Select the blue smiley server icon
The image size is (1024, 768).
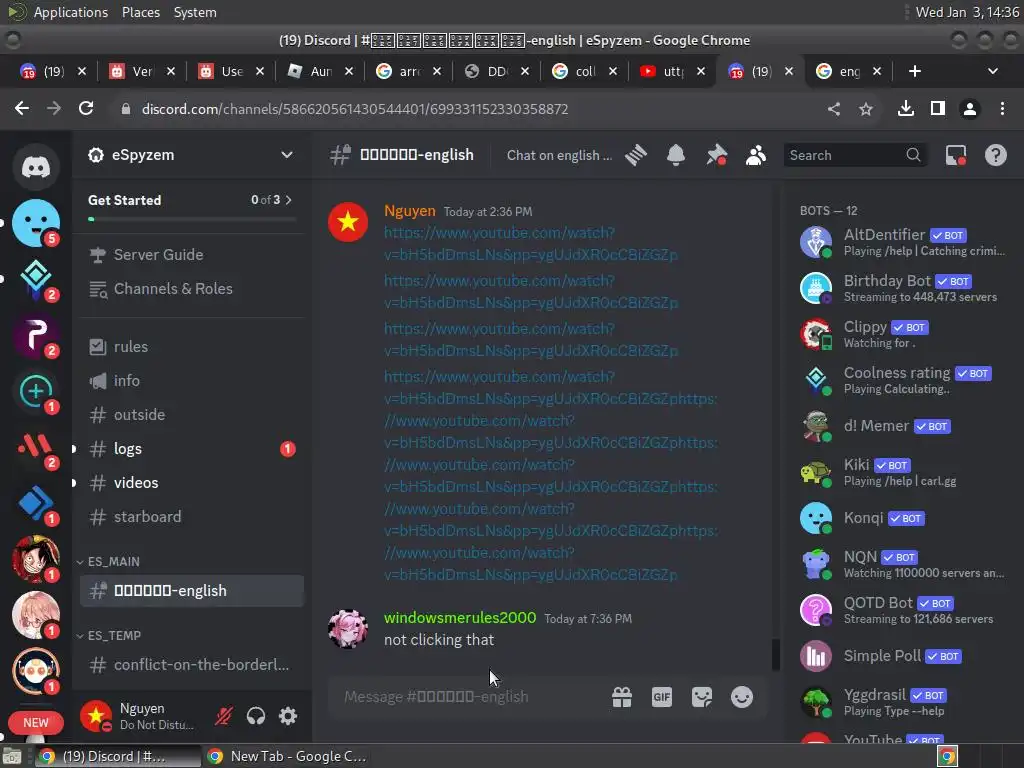[x=36, y=223]
